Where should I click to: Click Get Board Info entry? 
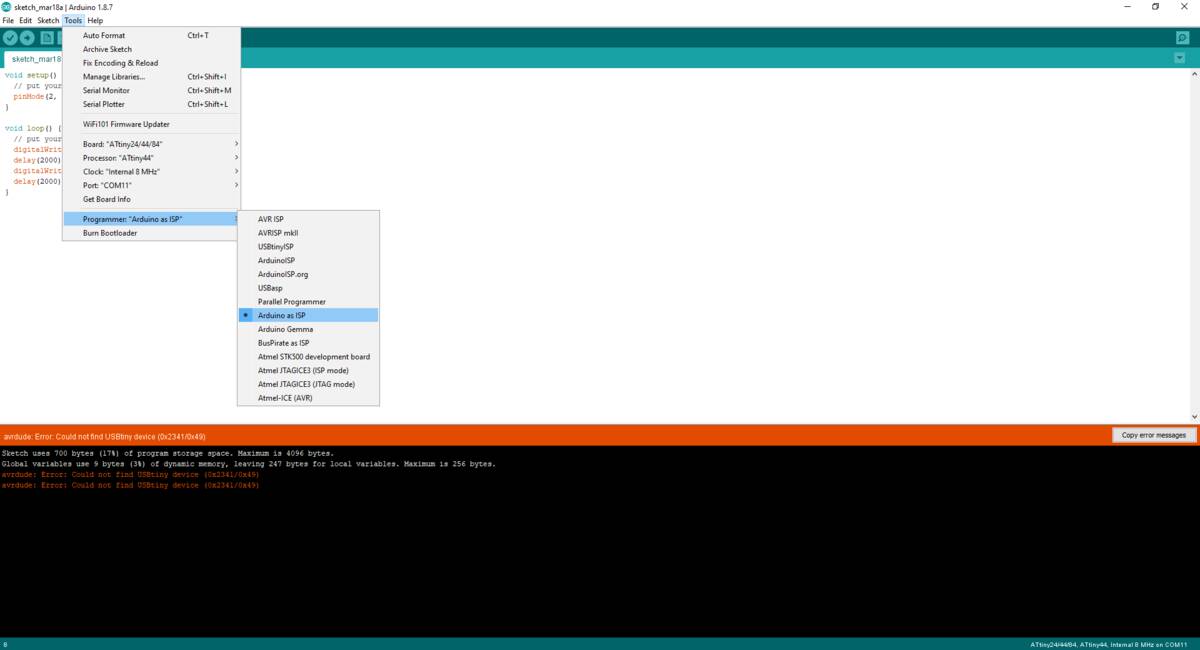152,199
